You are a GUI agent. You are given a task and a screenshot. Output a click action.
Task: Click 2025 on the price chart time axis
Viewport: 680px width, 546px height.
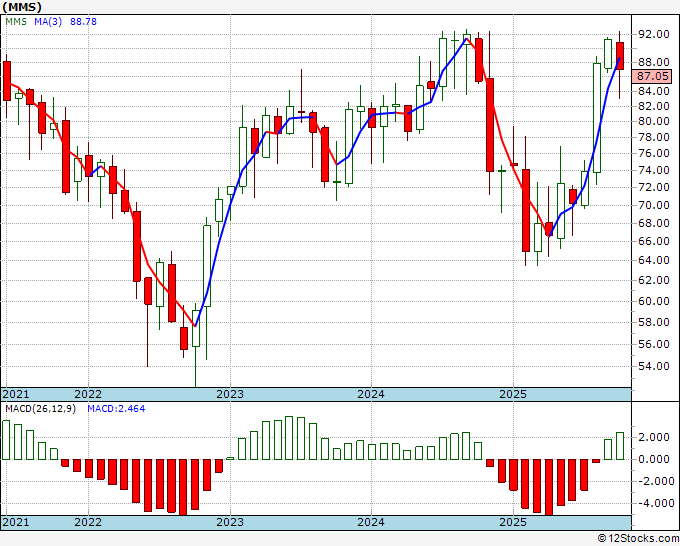click(x=513, y=394)
